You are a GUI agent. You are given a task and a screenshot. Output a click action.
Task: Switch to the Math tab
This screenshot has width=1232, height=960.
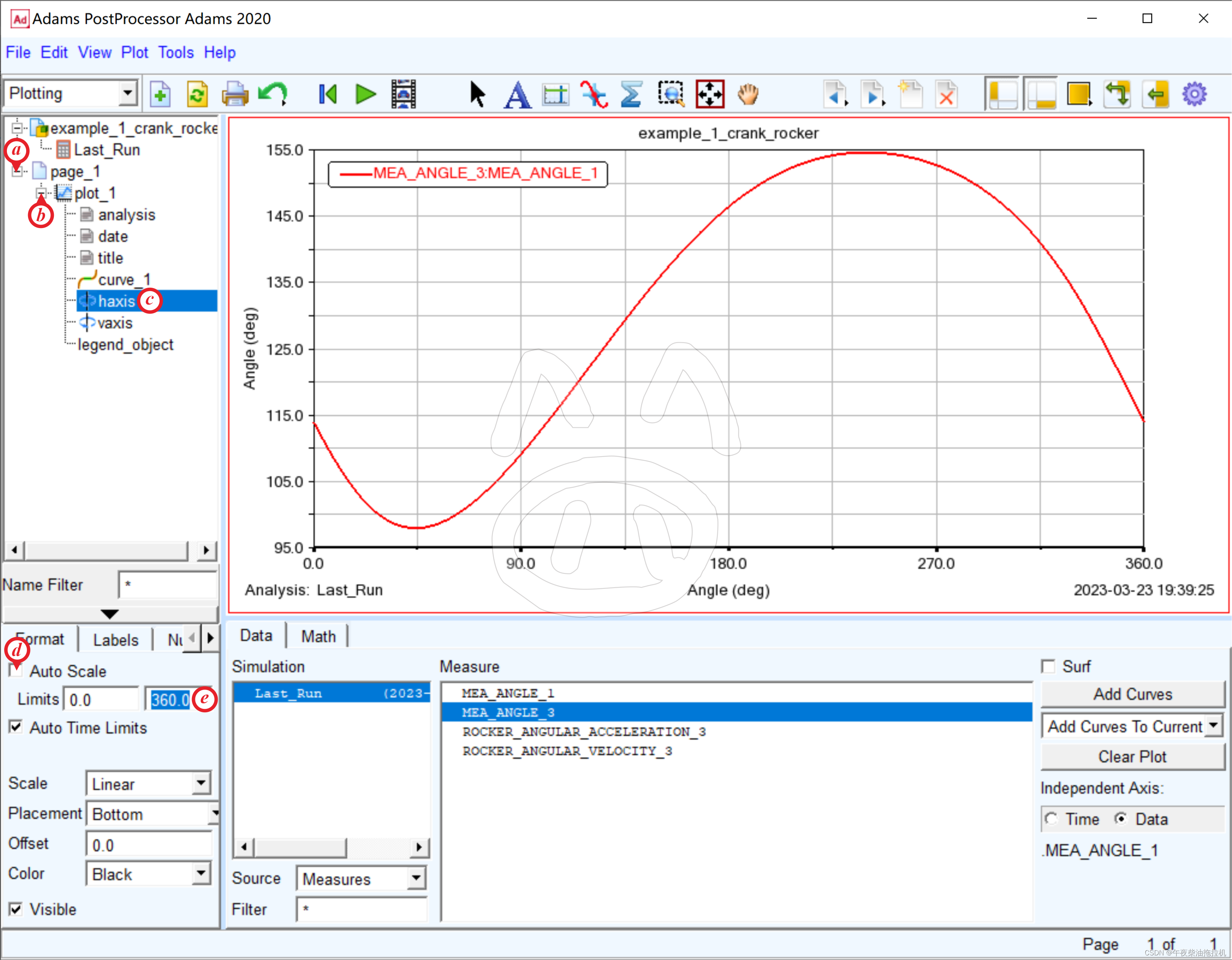318,636
